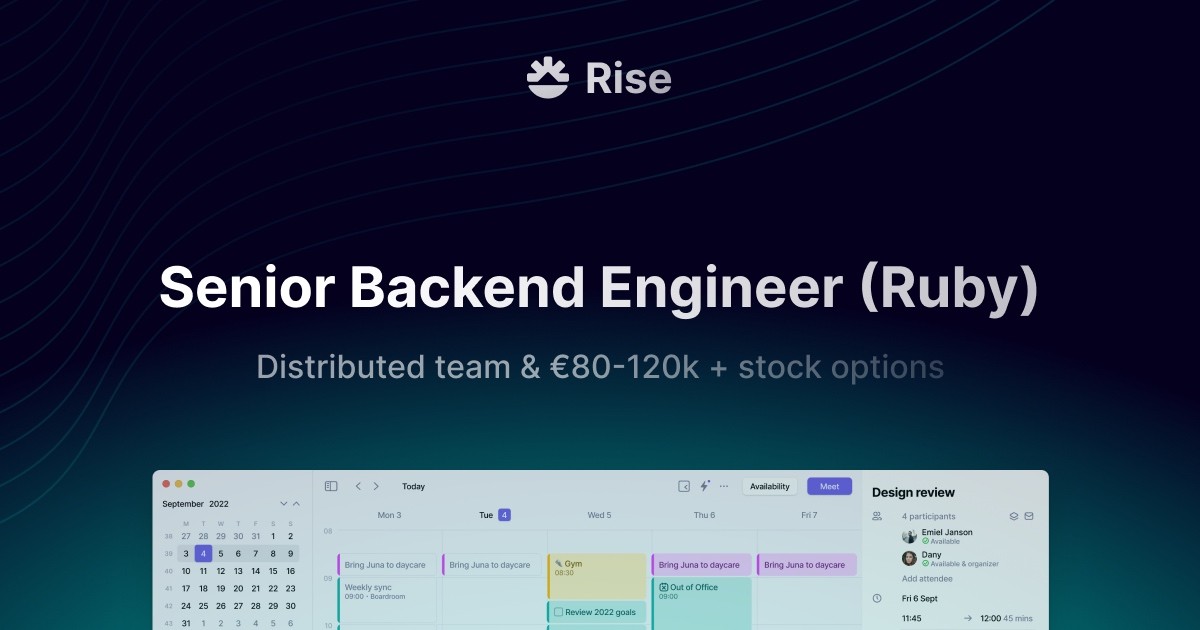Click the clock icon next to Fri 6 Sept

(x=877, y=598)
